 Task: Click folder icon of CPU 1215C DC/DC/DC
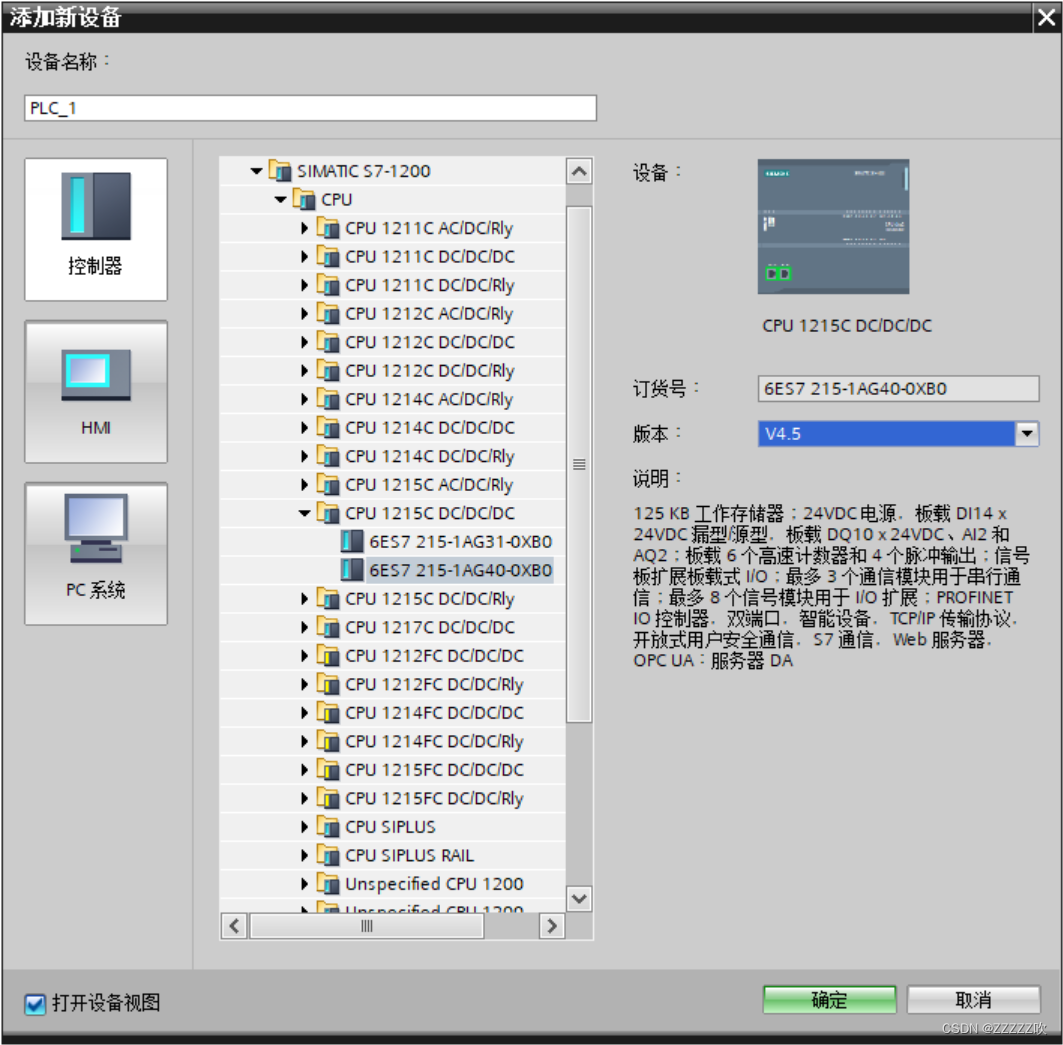328,513
